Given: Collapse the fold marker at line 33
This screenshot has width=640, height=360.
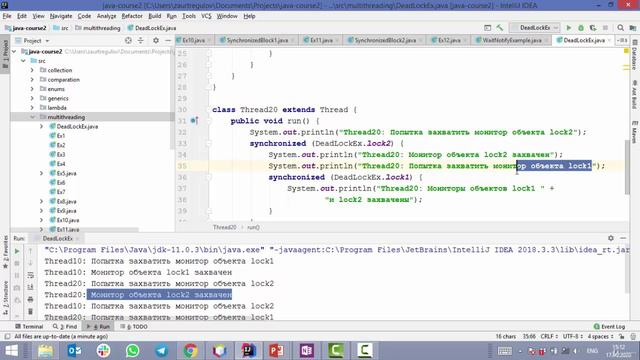Looking at the screenshot, I should point(209,143).
